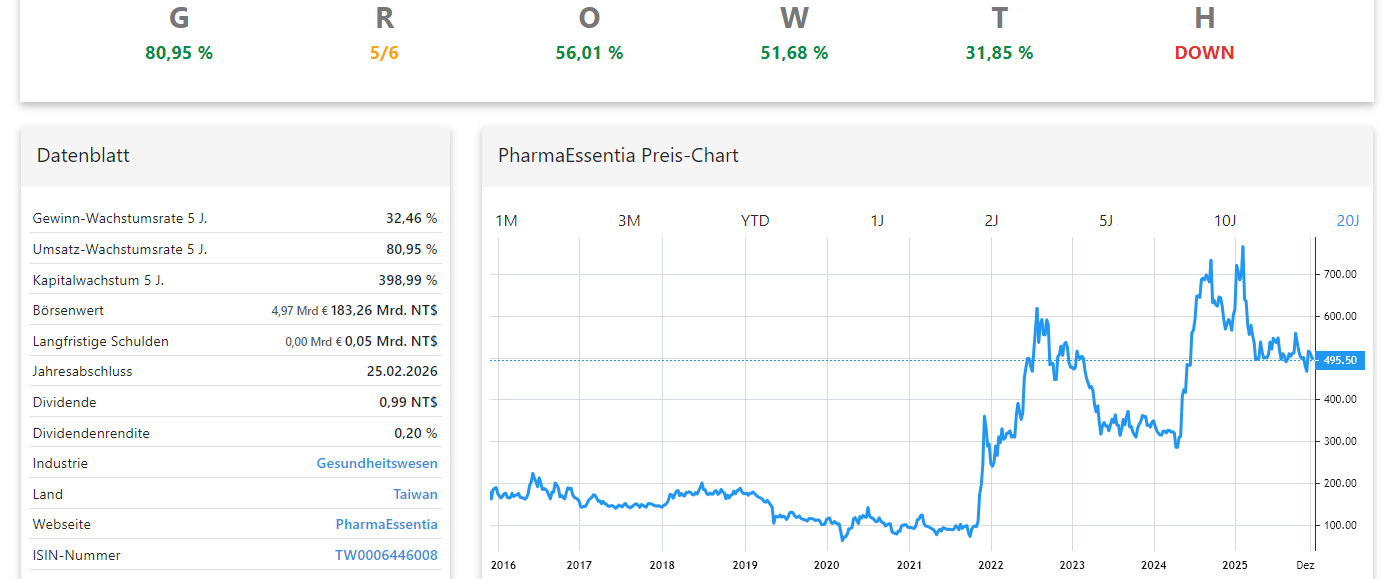Select the 5J time range
The width and height of the screenshot is (1394, 579).
coord(1105,220)
